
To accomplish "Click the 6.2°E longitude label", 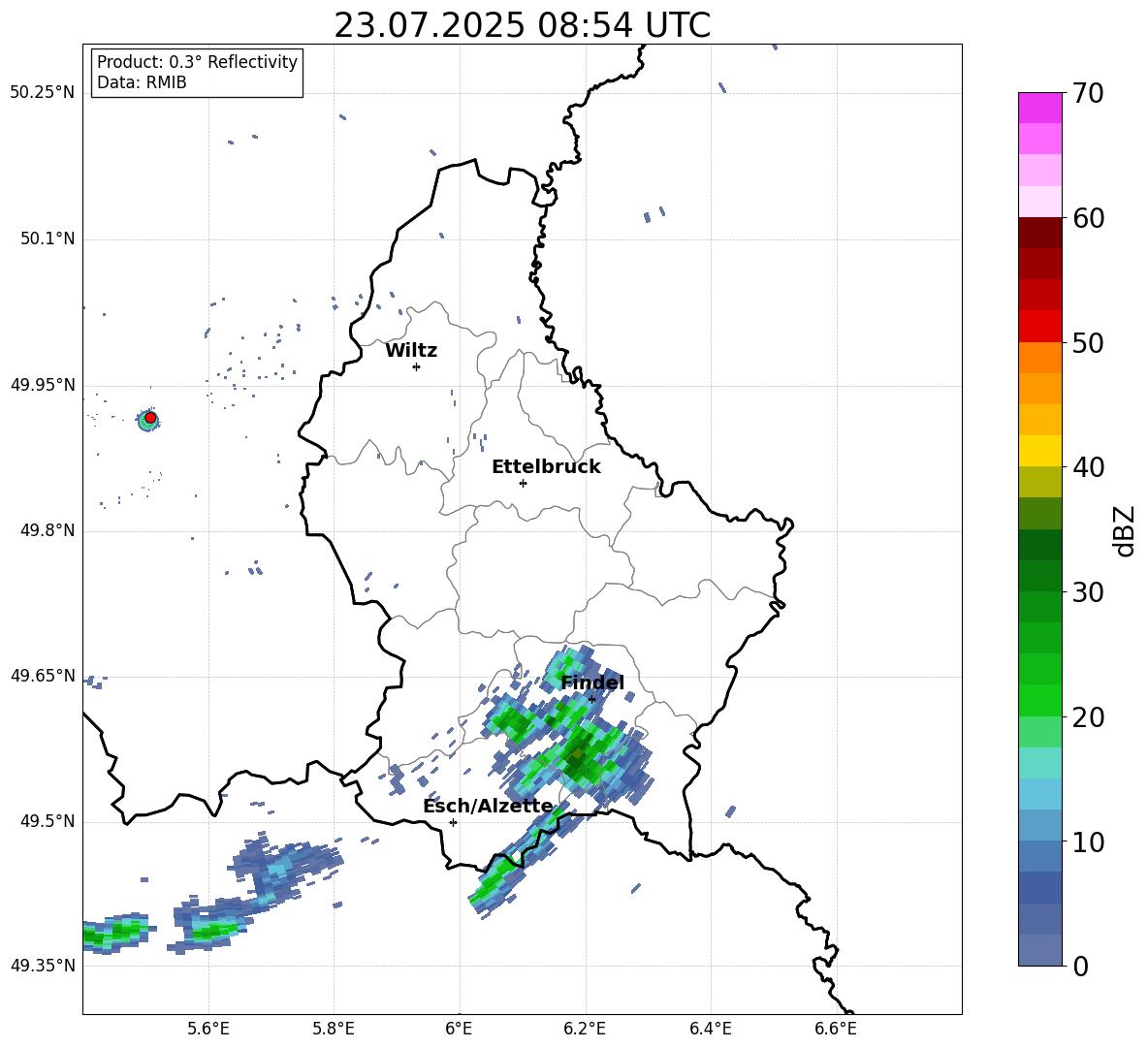I will pyautogui.click(x=585, y=1029).
